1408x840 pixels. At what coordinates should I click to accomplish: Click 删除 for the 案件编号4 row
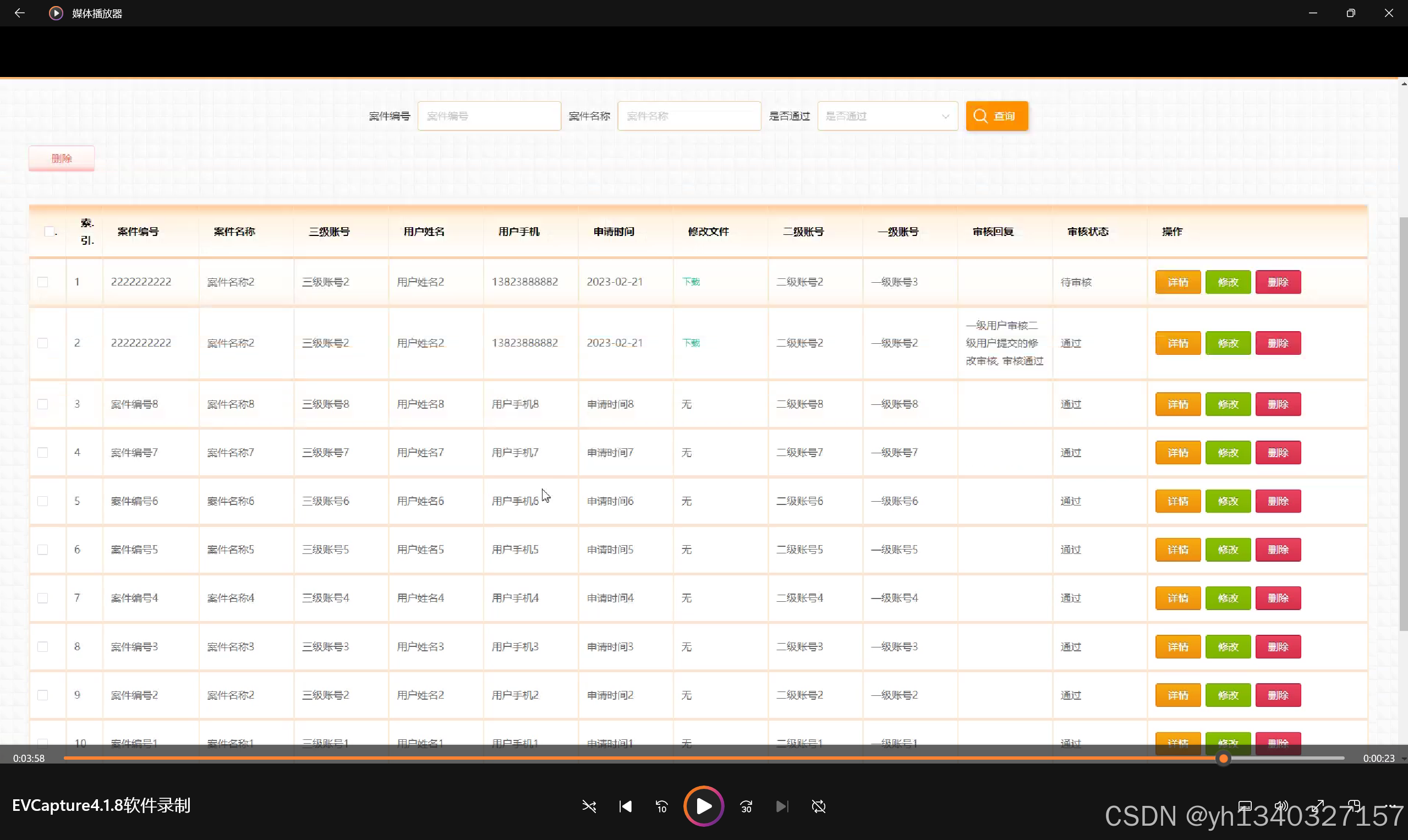click(1278, 599)
